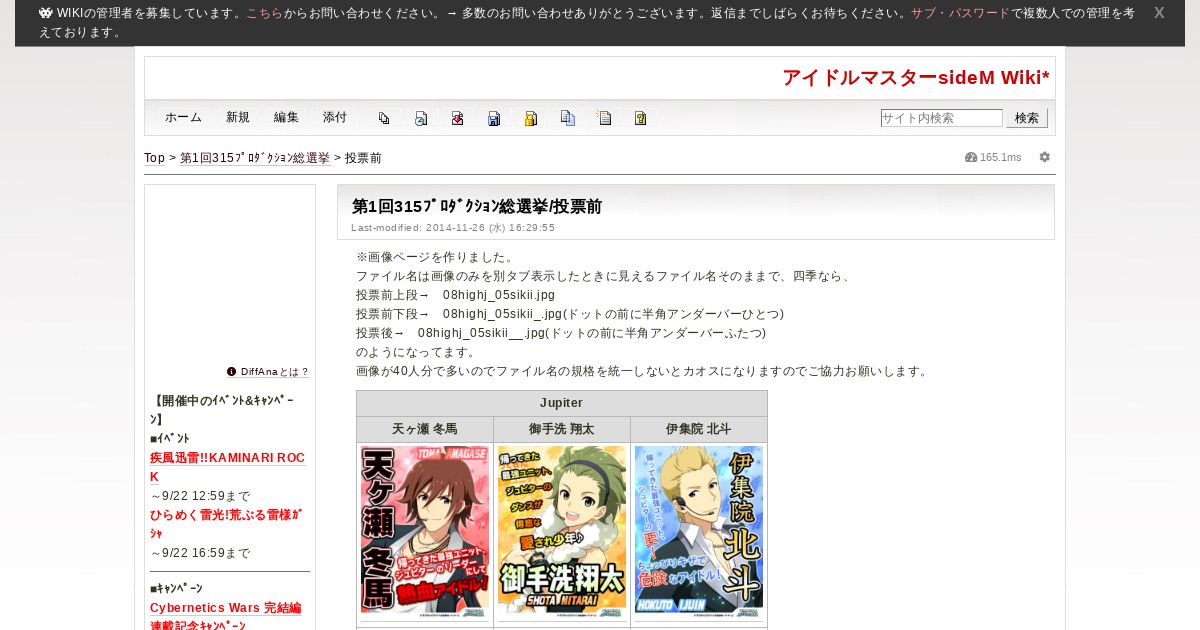The image size is (1200, 630).
Task: Follow the こちら link in banner
Action: pos(264,13)
